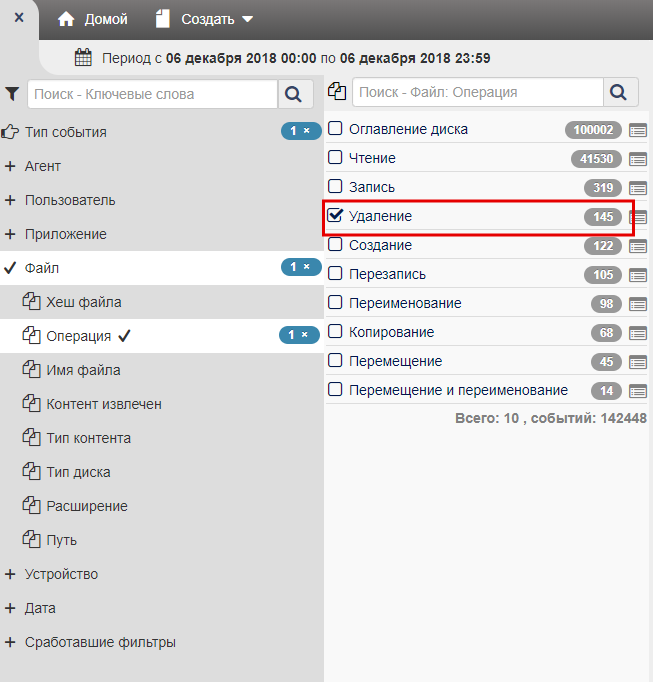Expand the Устройство filter group

[x=10, y=574]
